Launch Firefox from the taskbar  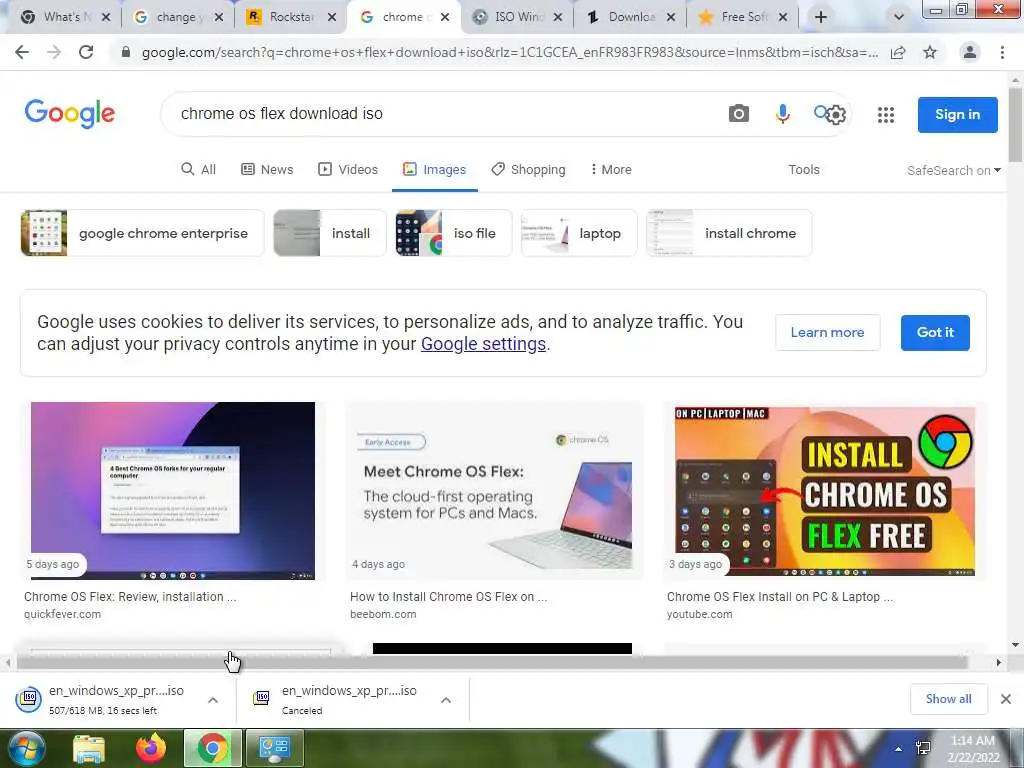pos(151,748)
